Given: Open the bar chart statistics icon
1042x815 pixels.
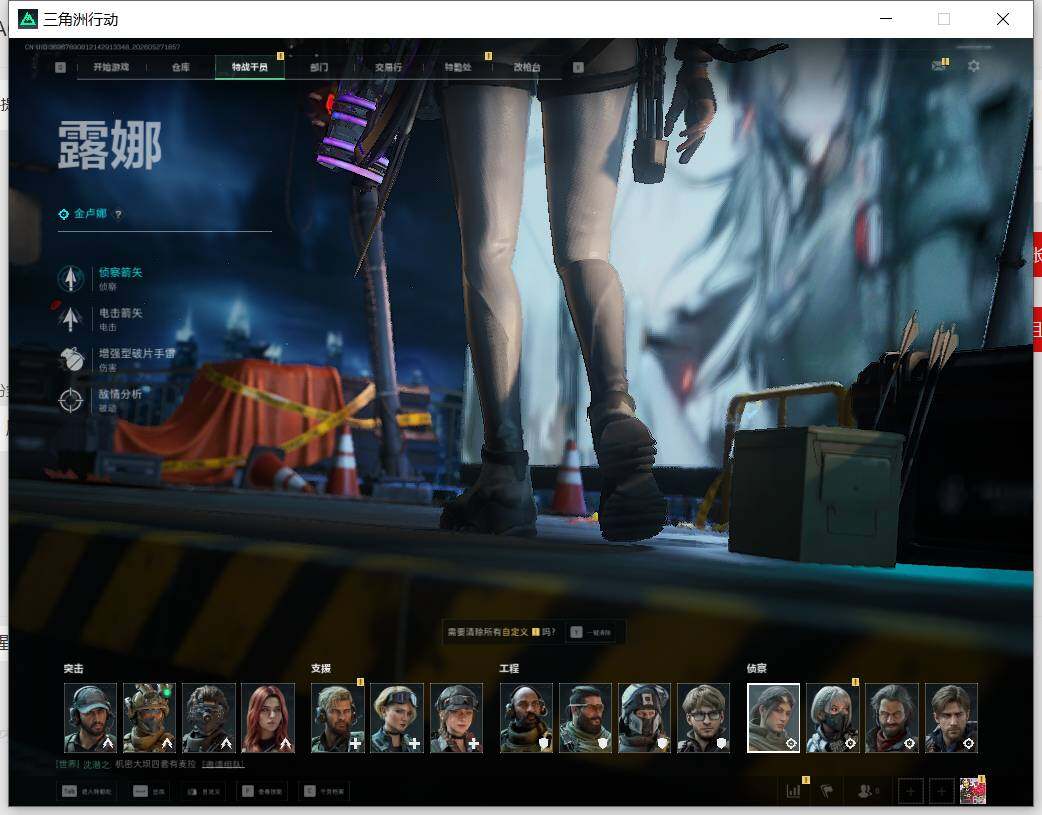Looking at the screenshot, I should coord(793,791).
